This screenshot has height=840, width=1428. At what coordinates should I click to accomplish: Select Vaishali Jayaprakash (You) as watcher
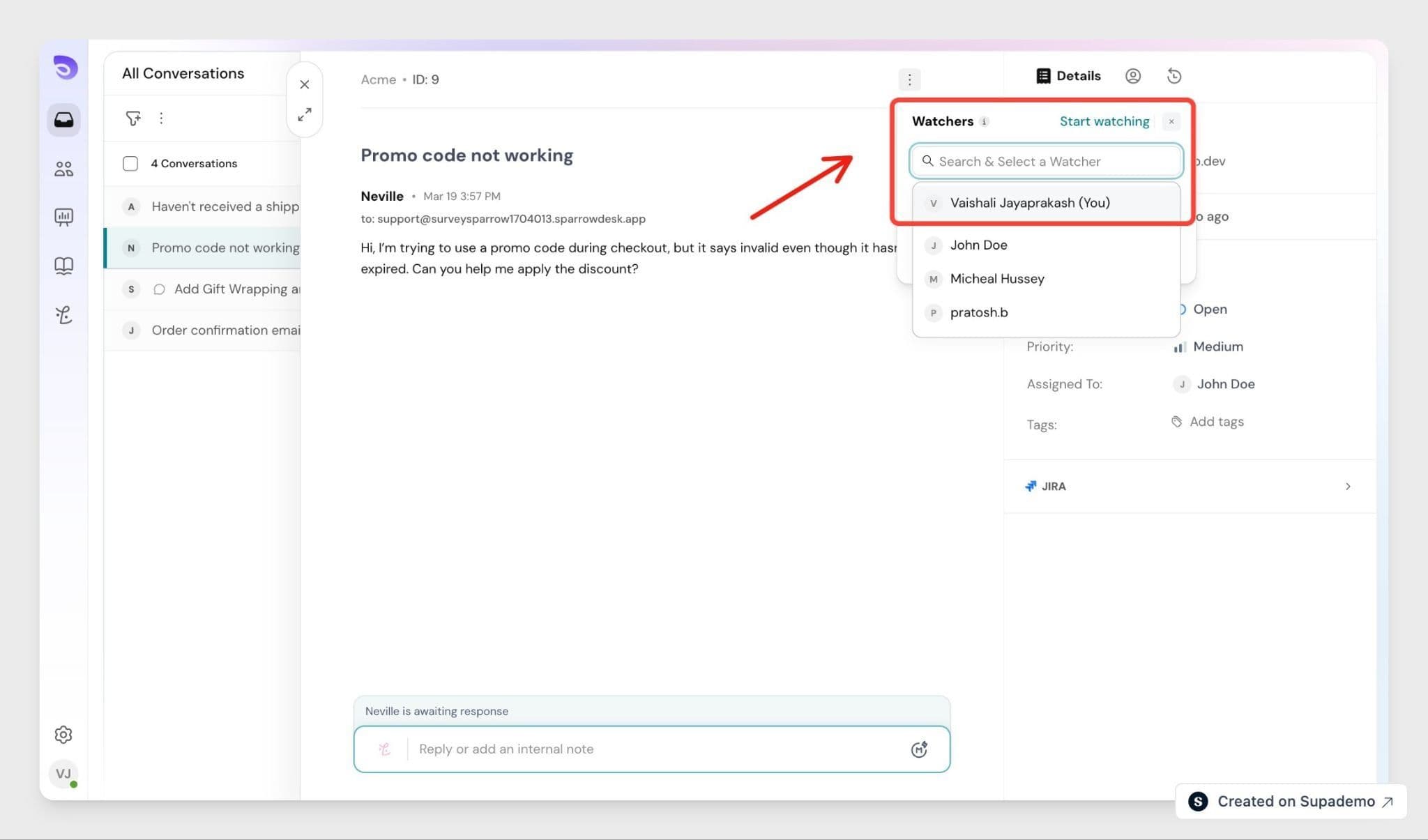[x=1046, y=203]
